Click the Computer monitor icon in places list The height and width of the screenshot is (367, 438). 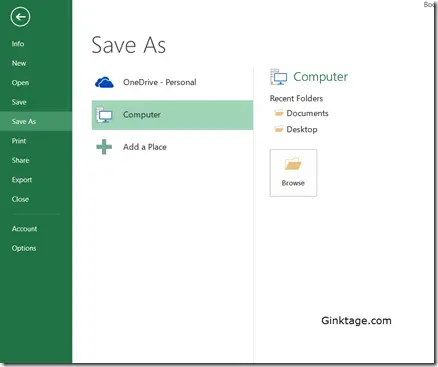point(104,114)
